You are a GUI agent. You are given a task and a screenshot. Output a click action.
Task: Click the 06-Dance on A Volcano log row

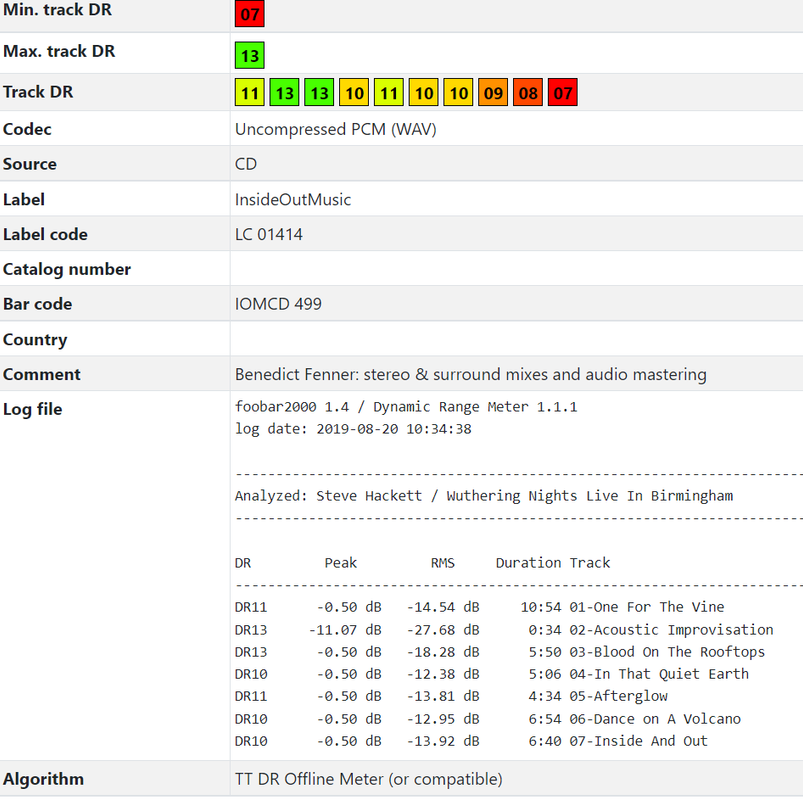pyautogui.click(x=488, y=719)
